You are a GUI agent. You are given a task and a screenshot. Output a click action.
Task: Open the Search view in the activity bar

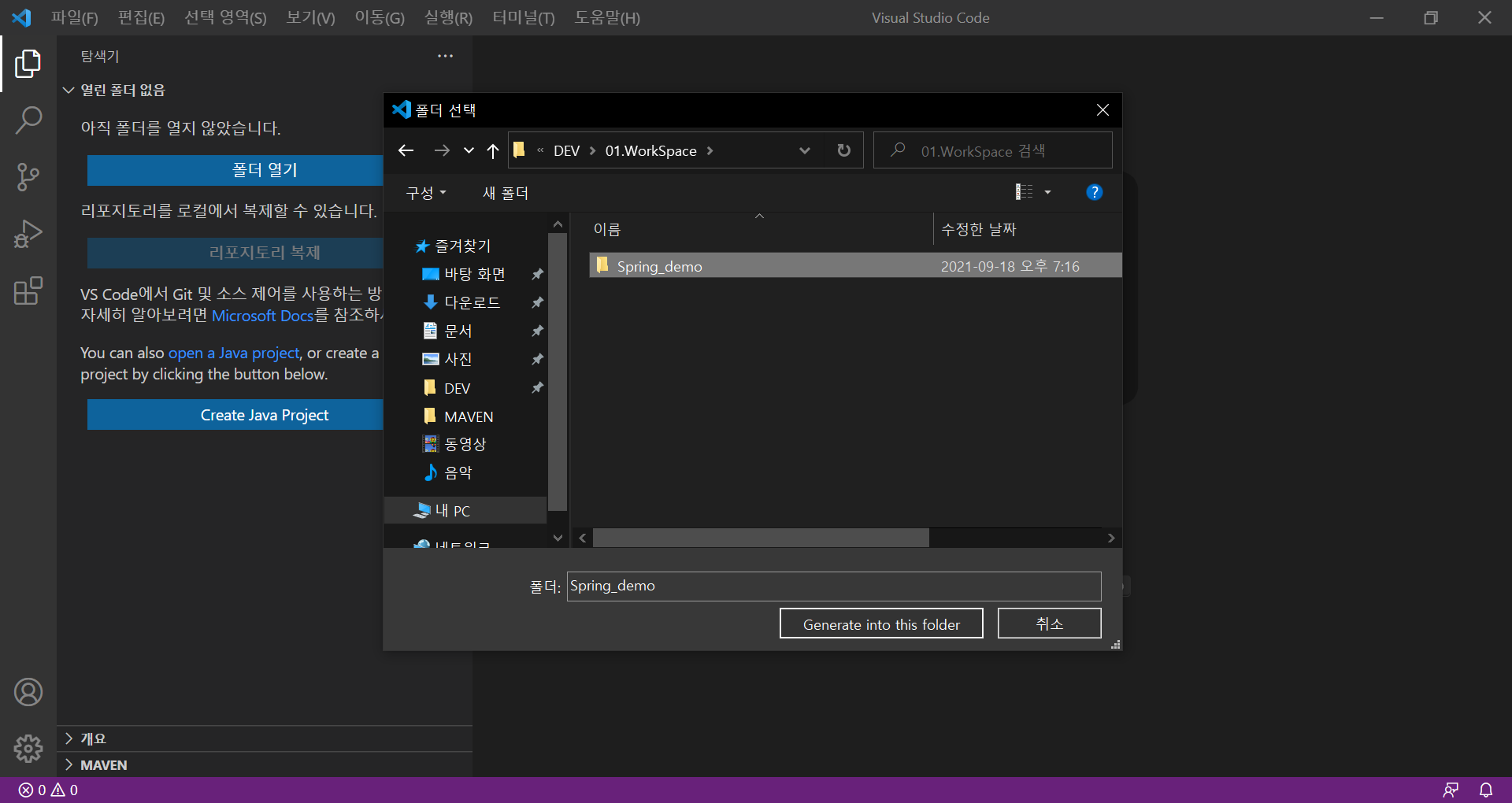coord(28,120)
